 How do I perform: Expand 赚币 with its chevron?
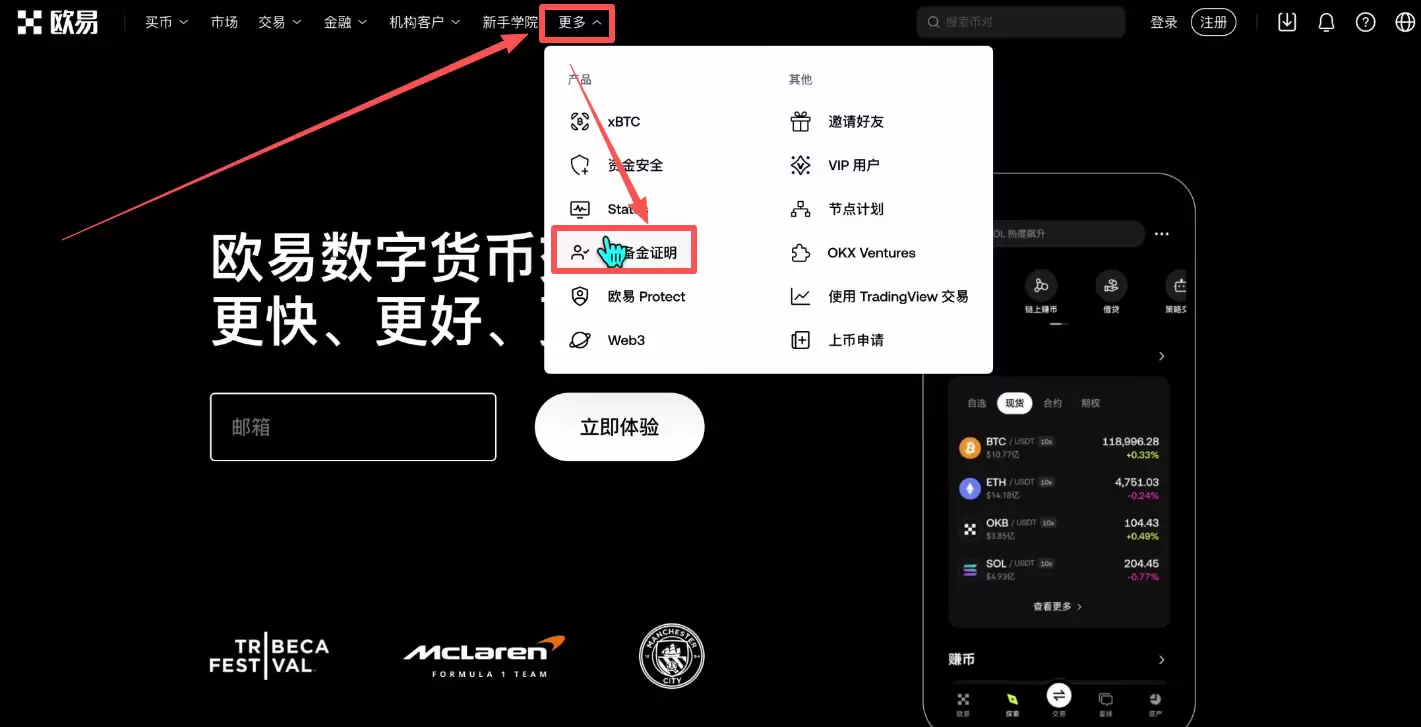(x=1159, y=659)
